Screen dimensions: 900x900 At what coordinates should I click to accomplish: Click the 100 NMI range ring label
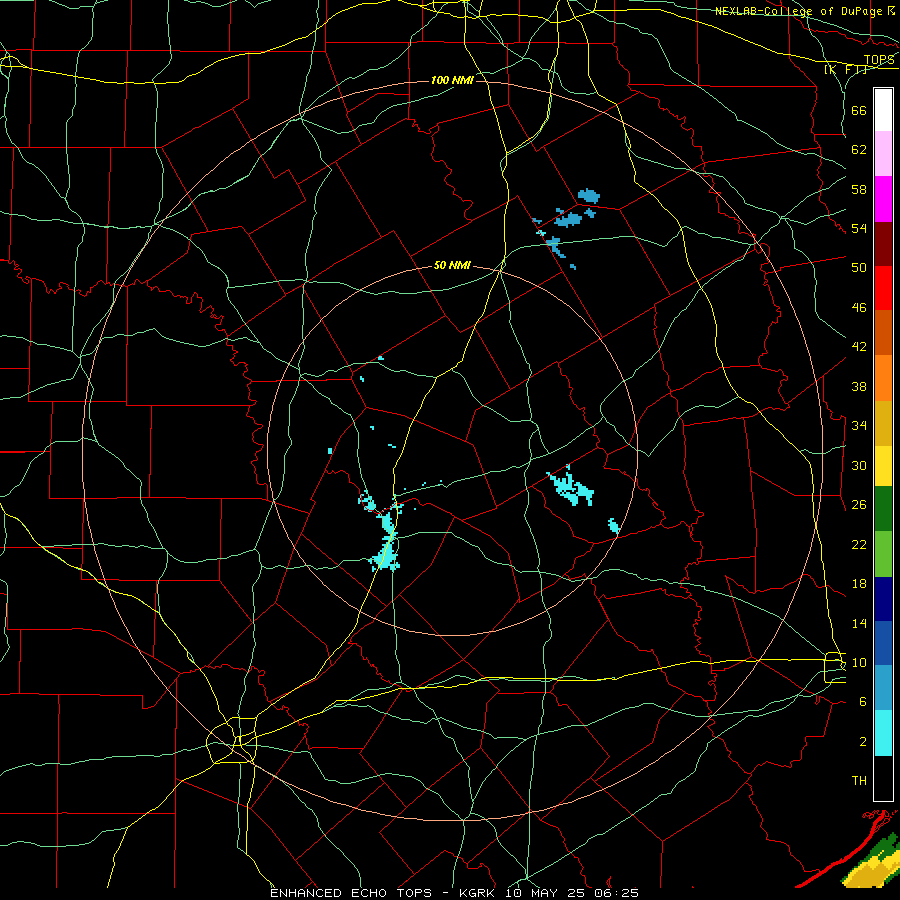coord(452,80)
